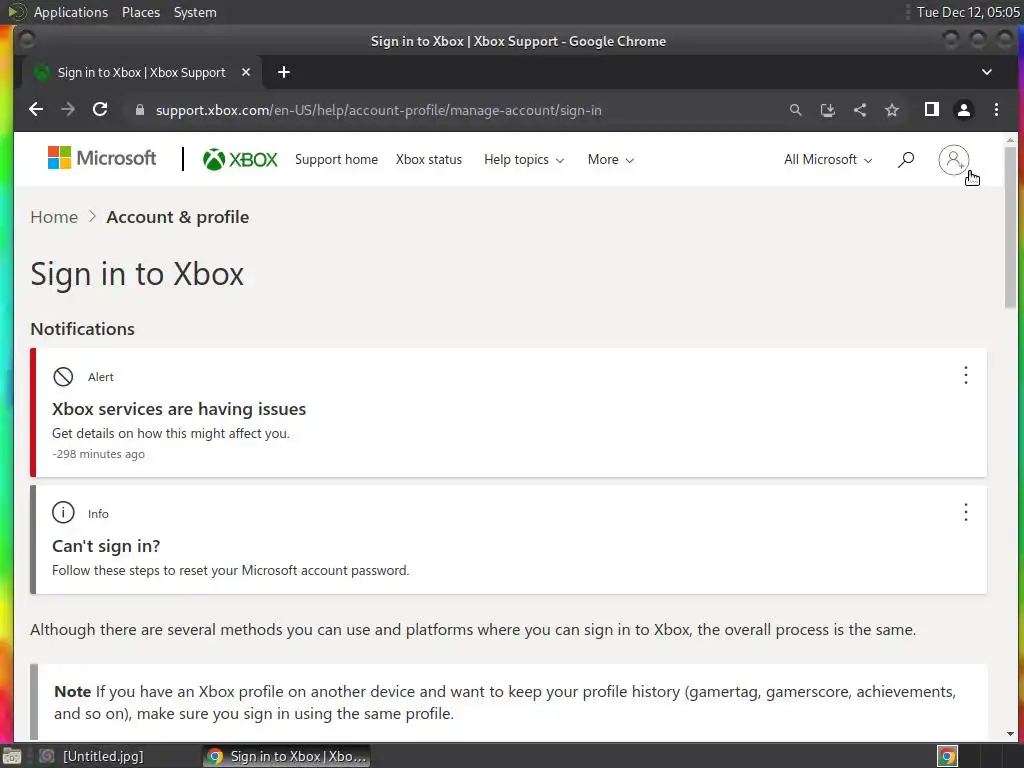Click 'Follow these steps to reset' text
This screenshot has width=1024, height=768.
point(231,570)
